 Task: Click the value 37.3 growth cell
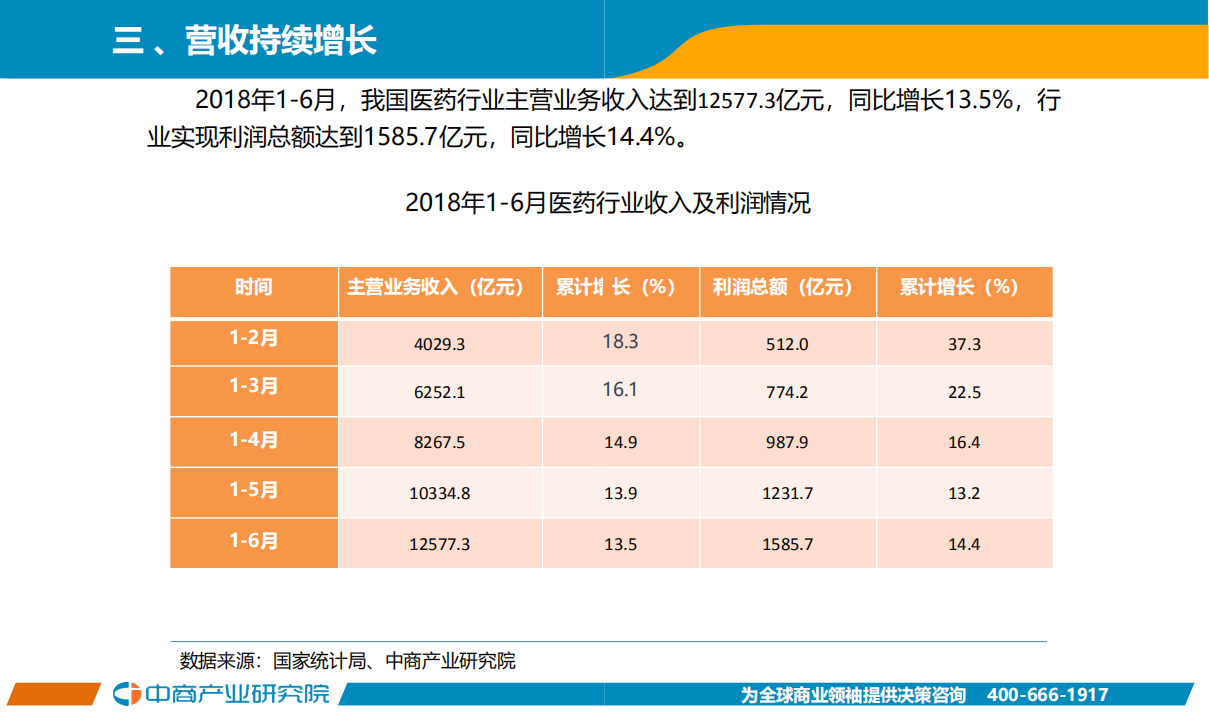(x=963, y=341)
